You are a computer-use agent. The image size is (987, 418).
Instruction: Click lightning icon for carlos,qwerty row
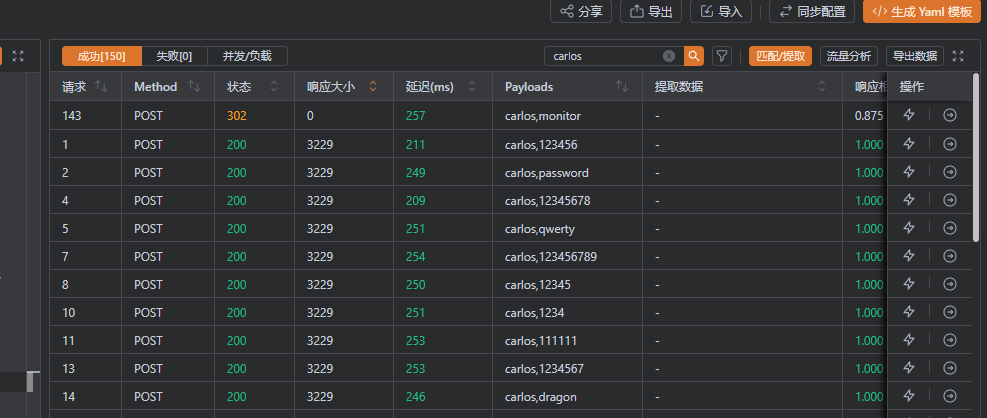tap(909, 228)
